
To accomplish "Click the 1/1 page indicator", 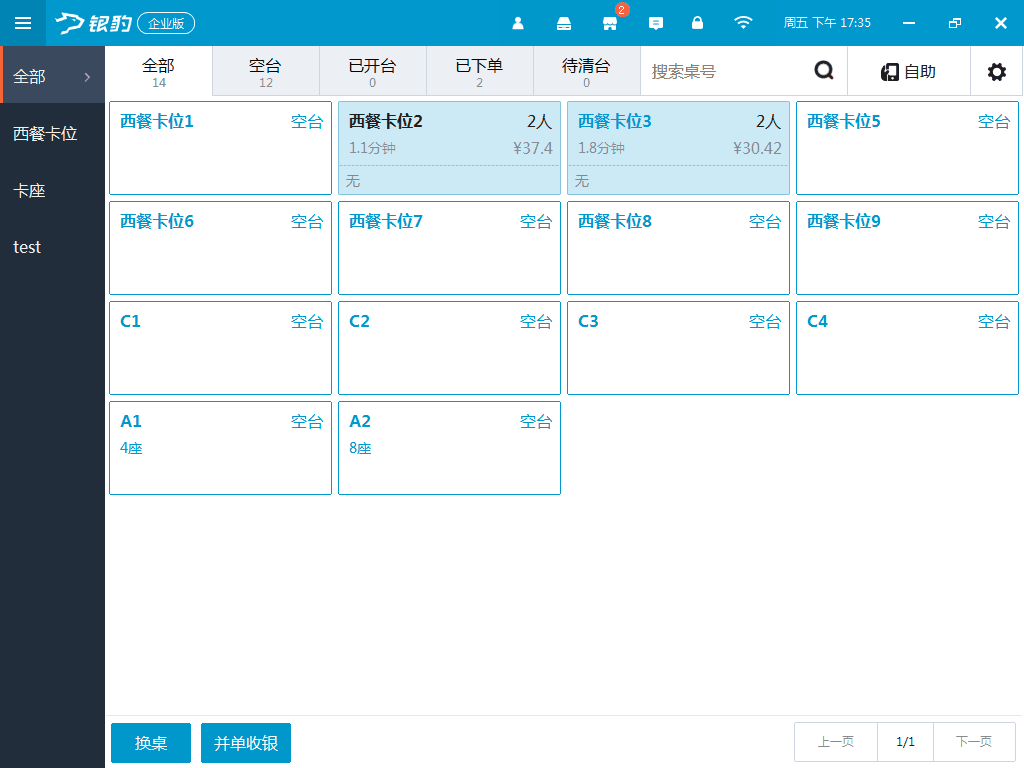I will [906, 742].
